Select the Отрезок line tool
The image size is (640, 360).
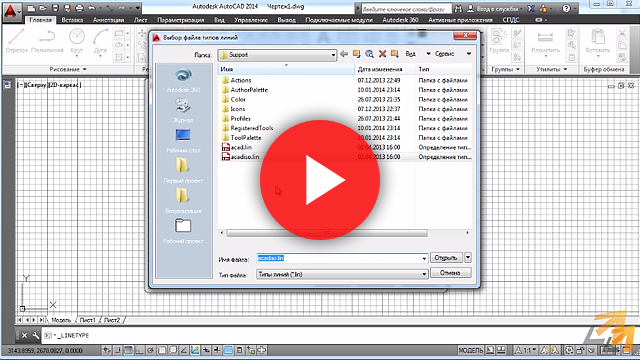(16, 41)
